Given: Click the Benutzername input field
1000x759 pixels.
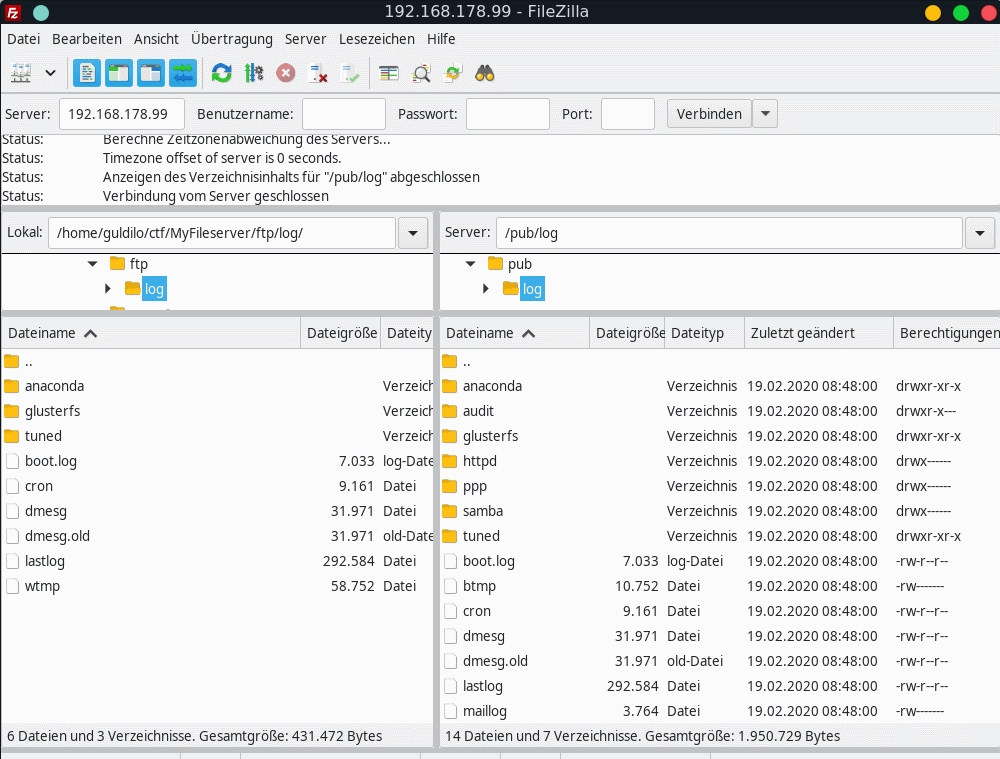Looking at the screenshot, I should 344,114.
